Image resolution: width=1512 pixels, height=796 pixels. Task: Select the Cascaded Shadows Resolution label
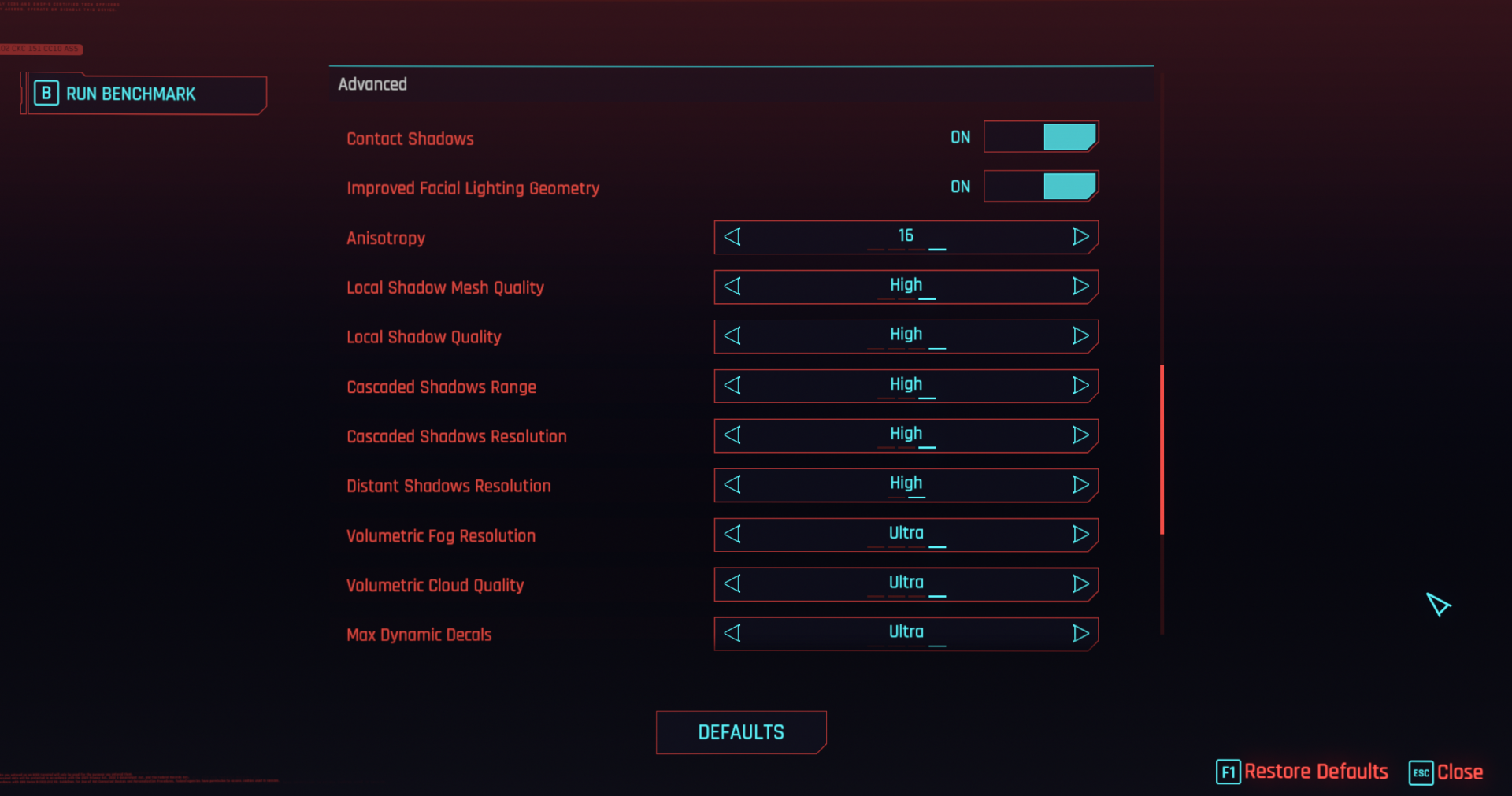pos(457,436)
